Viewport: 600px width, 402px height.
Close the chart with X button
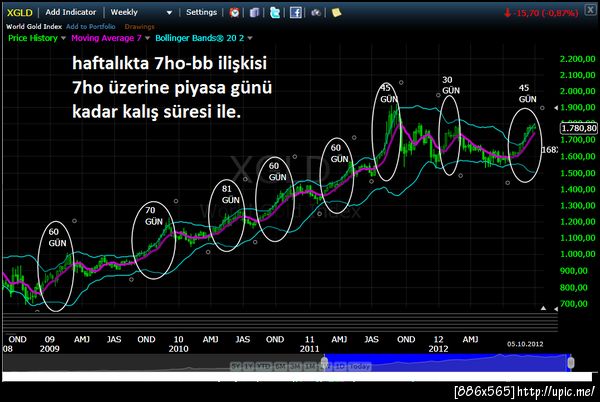click(590, 10)
